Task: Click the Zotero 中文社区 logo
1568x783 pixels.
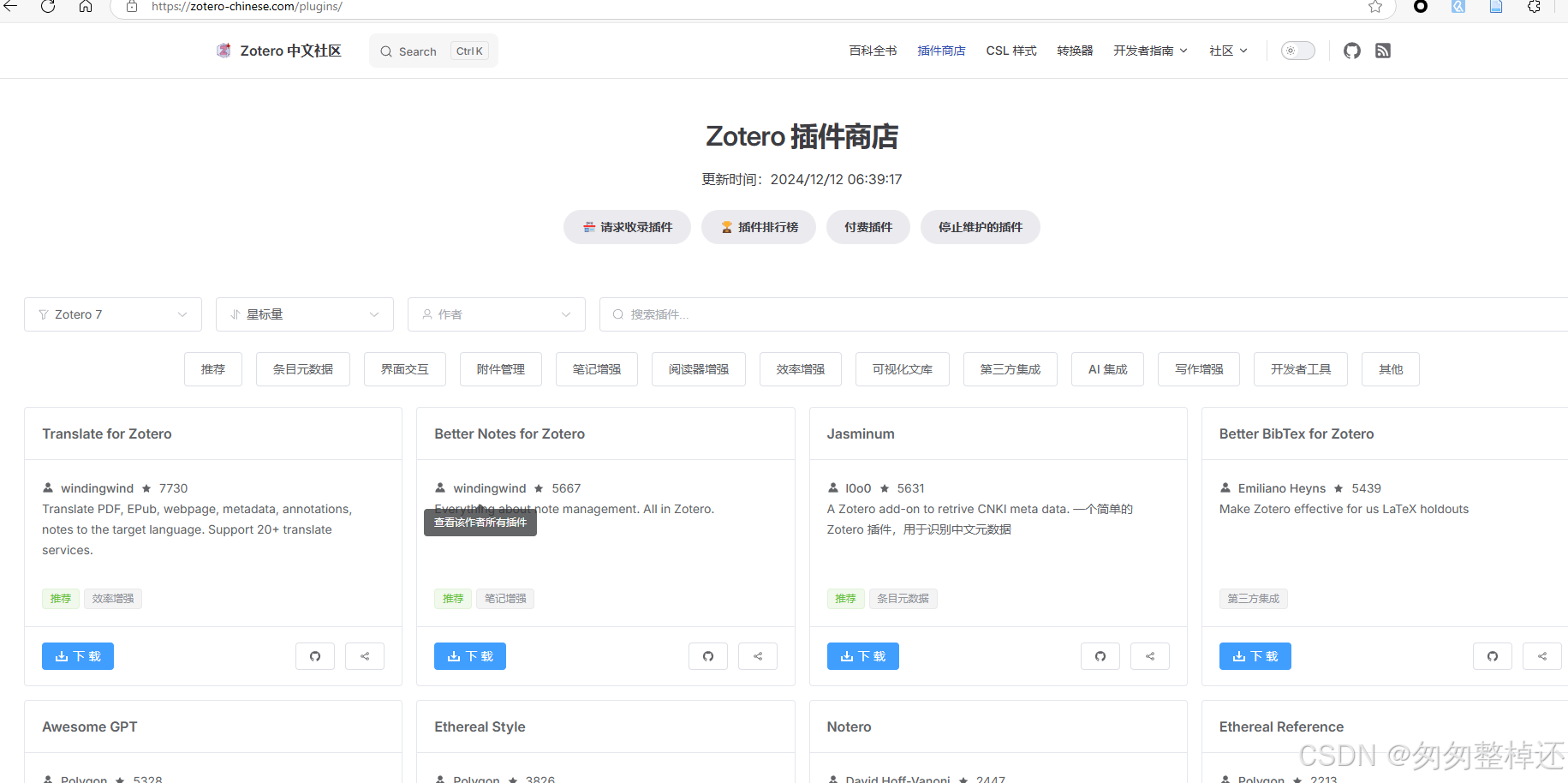Action: tap(278, 51)
